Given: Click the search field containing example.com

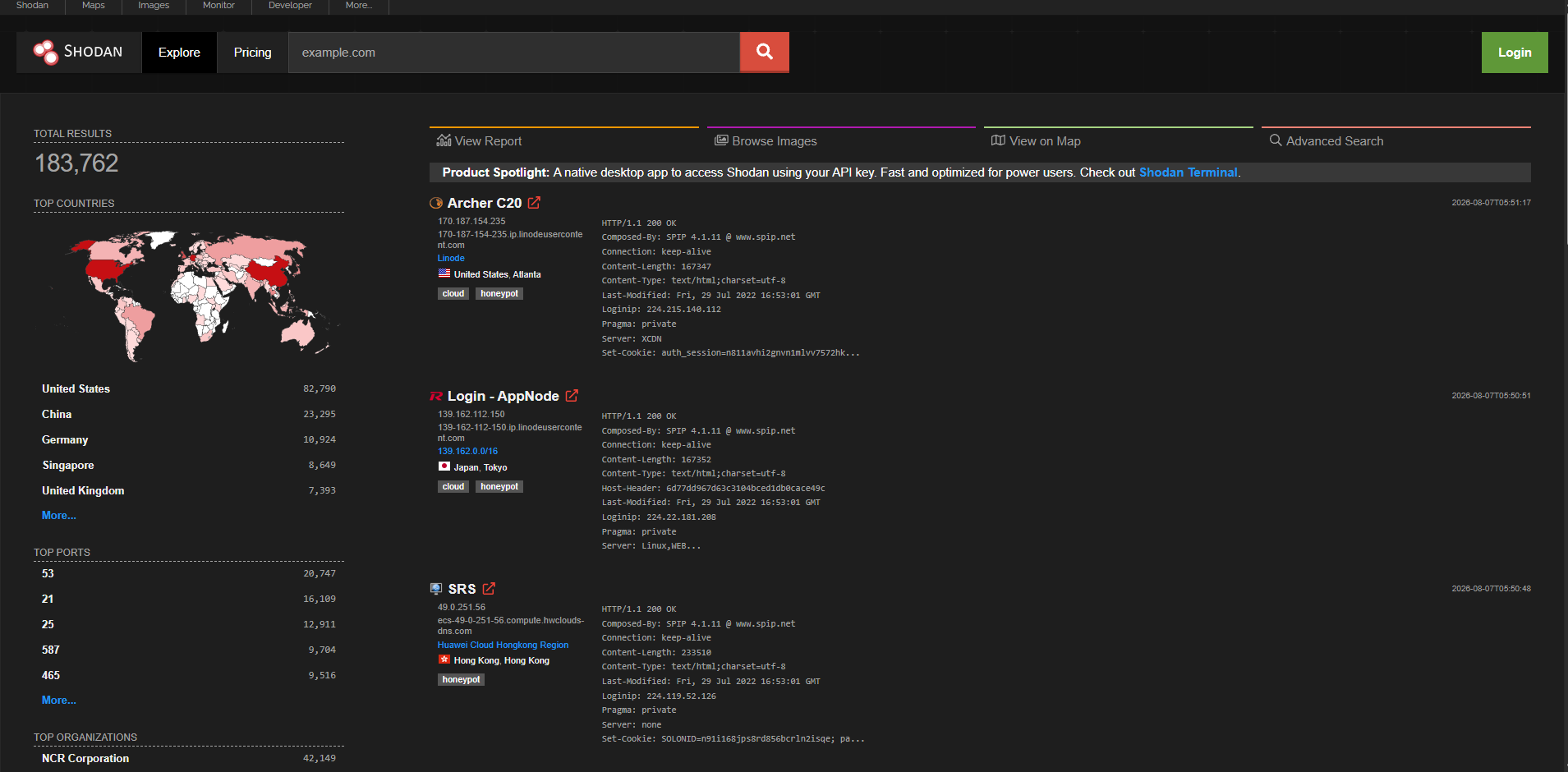Looking at the screenshot, I should 514,53.
